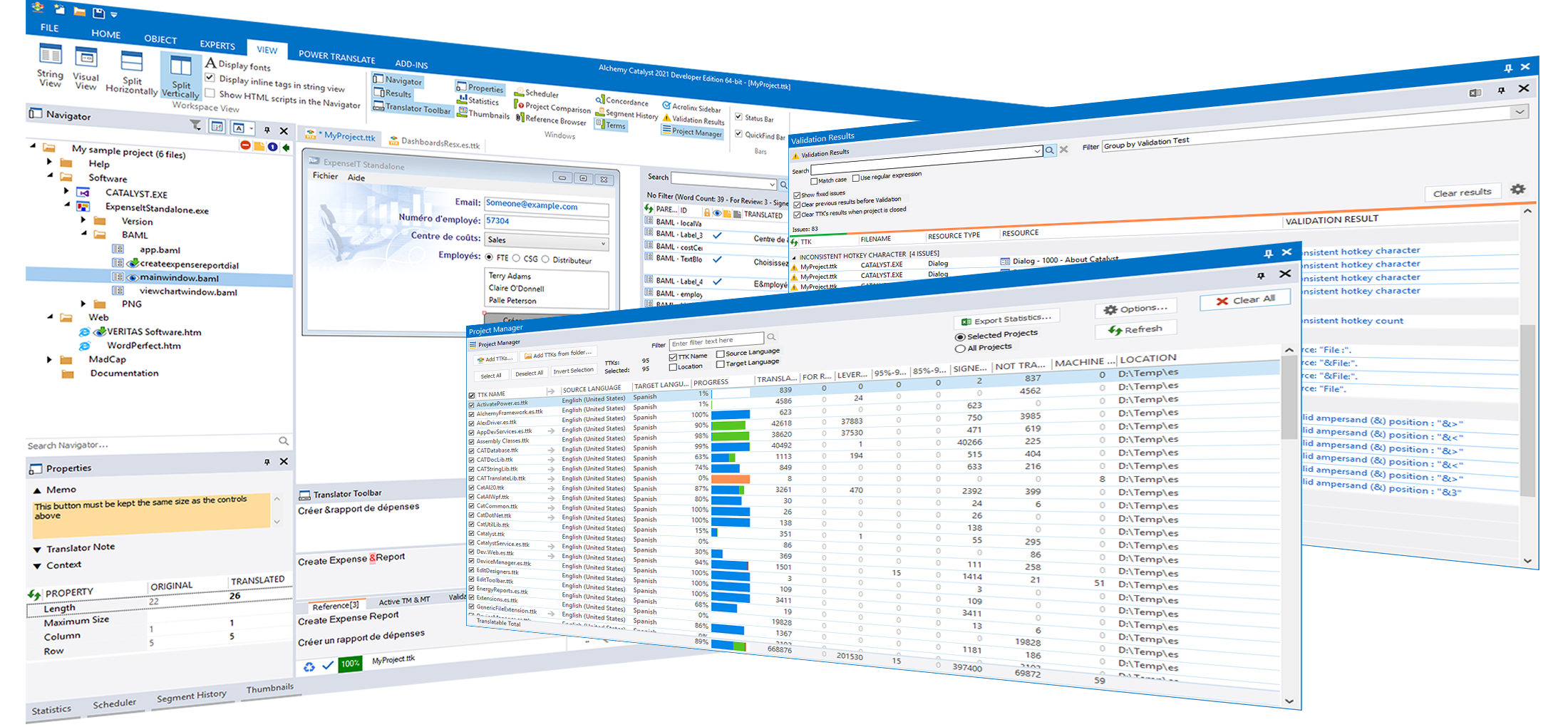Click the Select All button
The image size is (1568, 727).
pyautogui.click(x=490, y=376)
